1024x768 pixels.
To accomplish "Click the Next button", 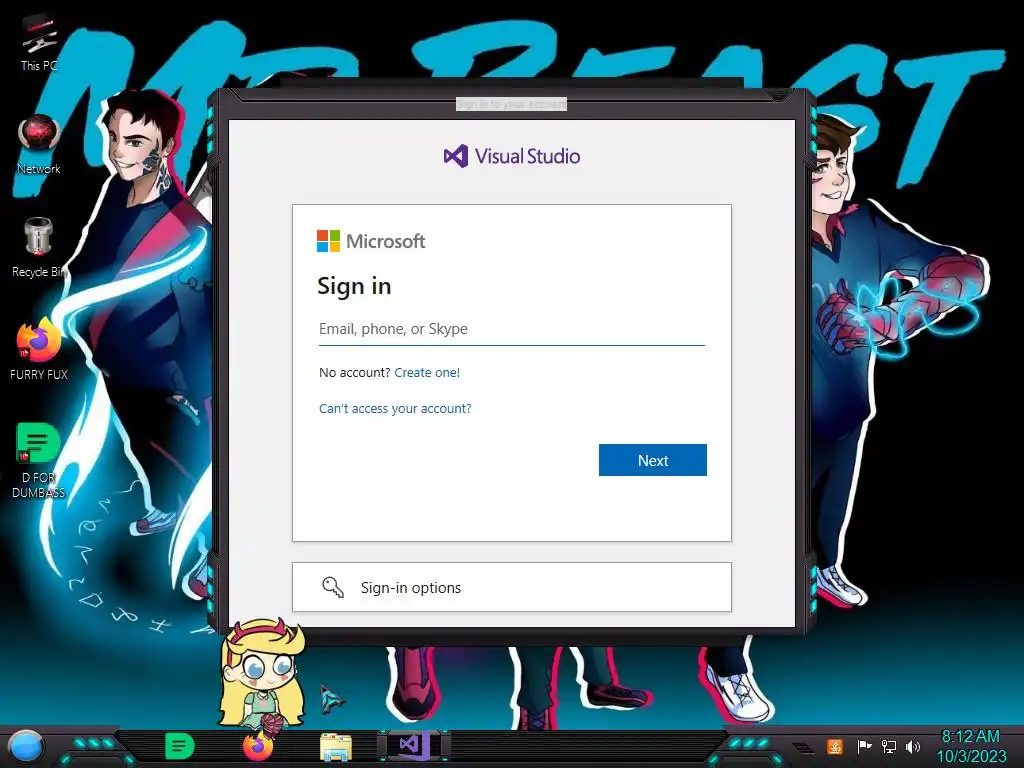I will (x=652, y=460).
